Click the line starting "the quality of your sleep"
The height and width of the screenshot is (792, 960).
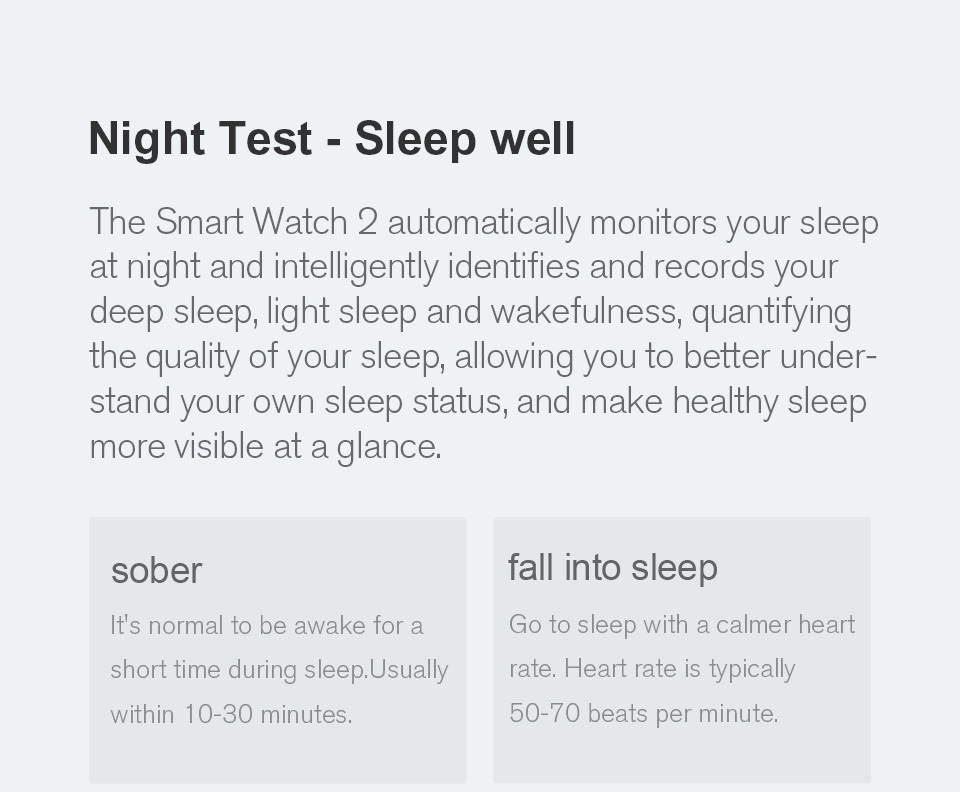[x=483, y=357]
